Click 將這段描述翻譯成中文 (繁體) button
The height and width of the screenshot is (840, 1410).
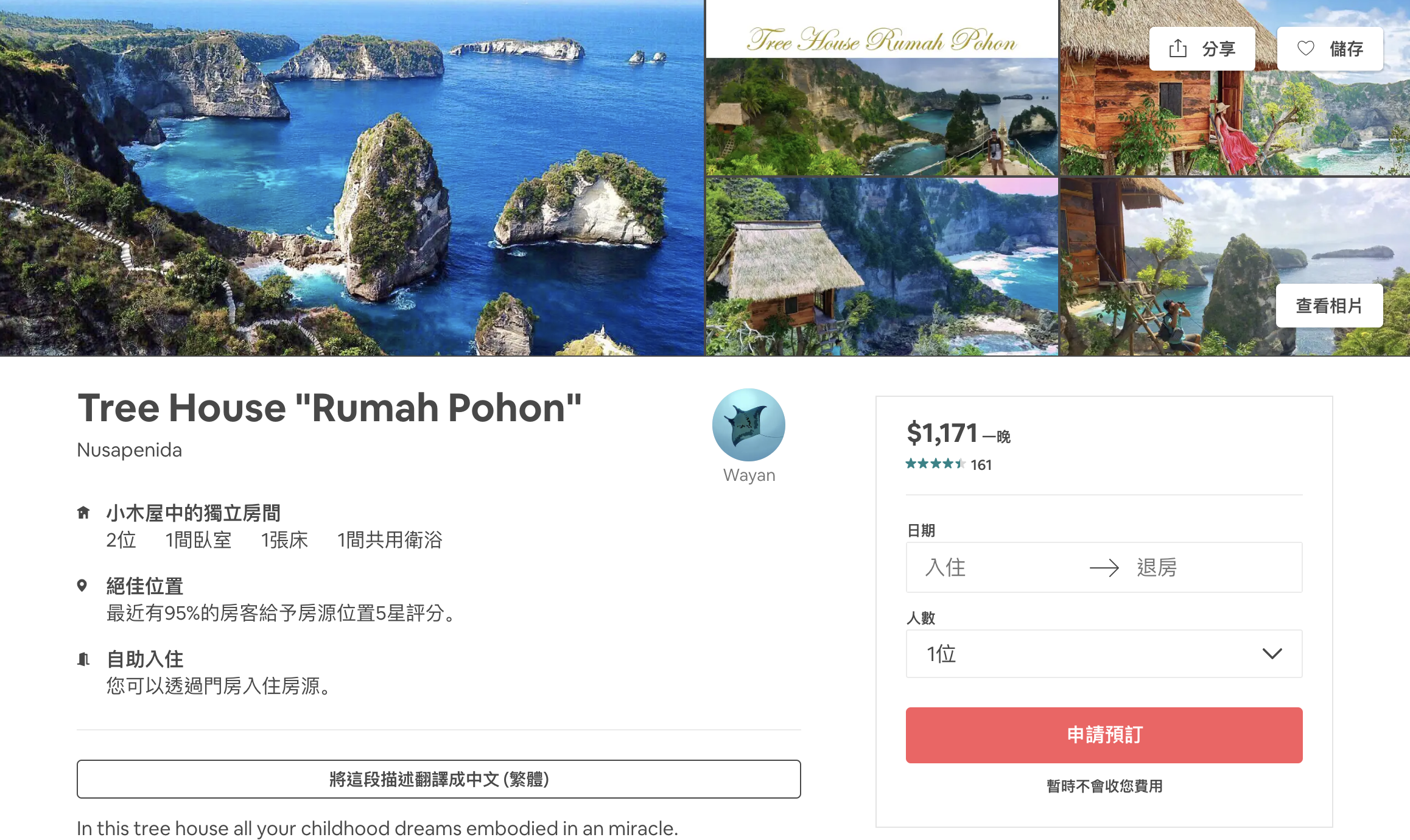pyautogui.click(x=438, y=779)
